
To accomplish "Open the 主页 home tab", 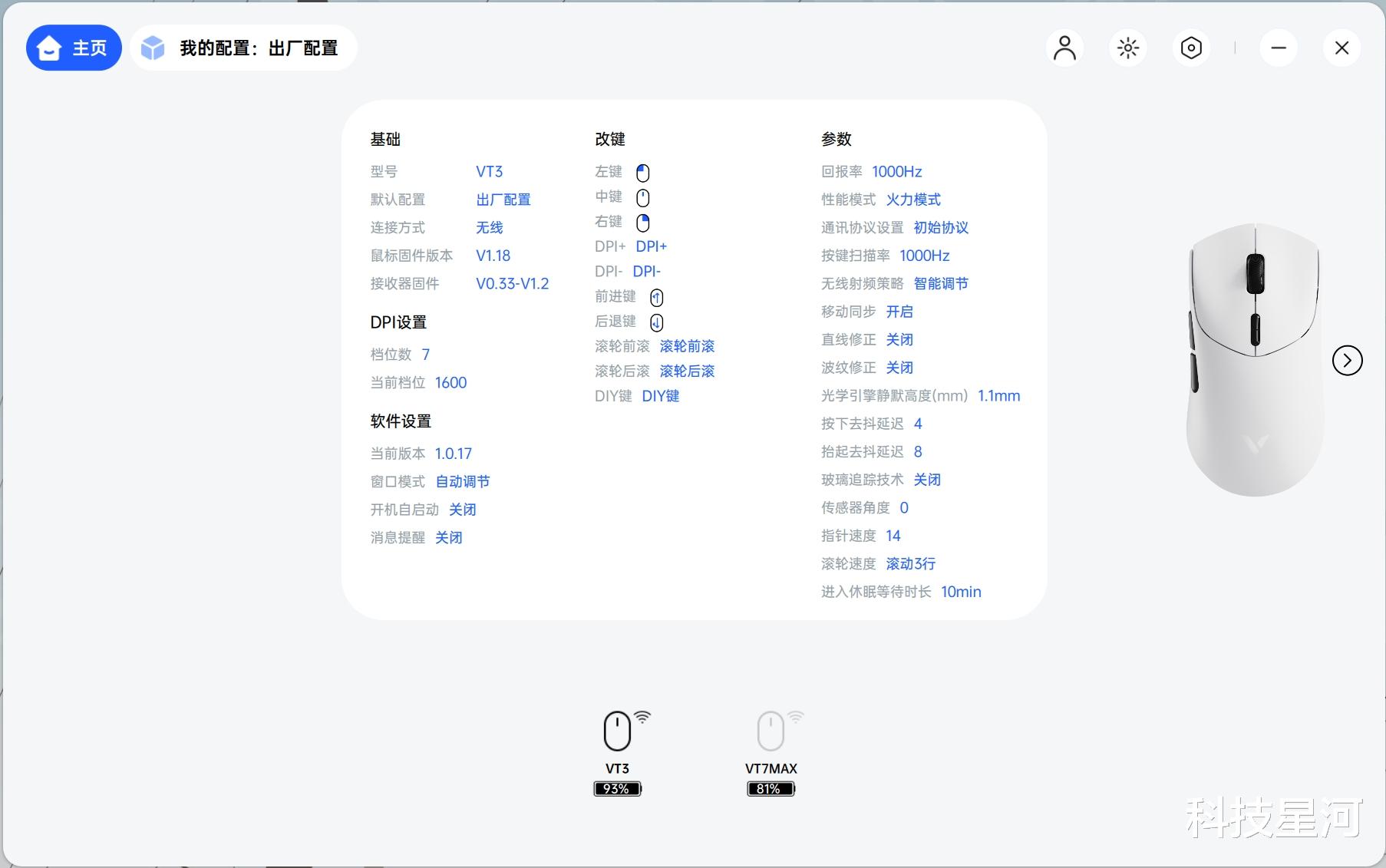I will 74,48.
